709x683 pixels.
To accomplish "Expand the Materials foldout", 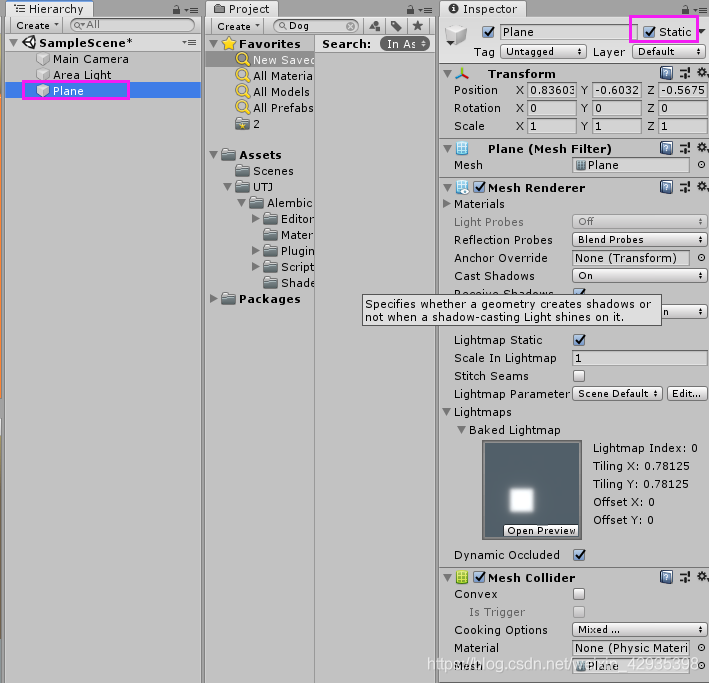I will [447, 204].
